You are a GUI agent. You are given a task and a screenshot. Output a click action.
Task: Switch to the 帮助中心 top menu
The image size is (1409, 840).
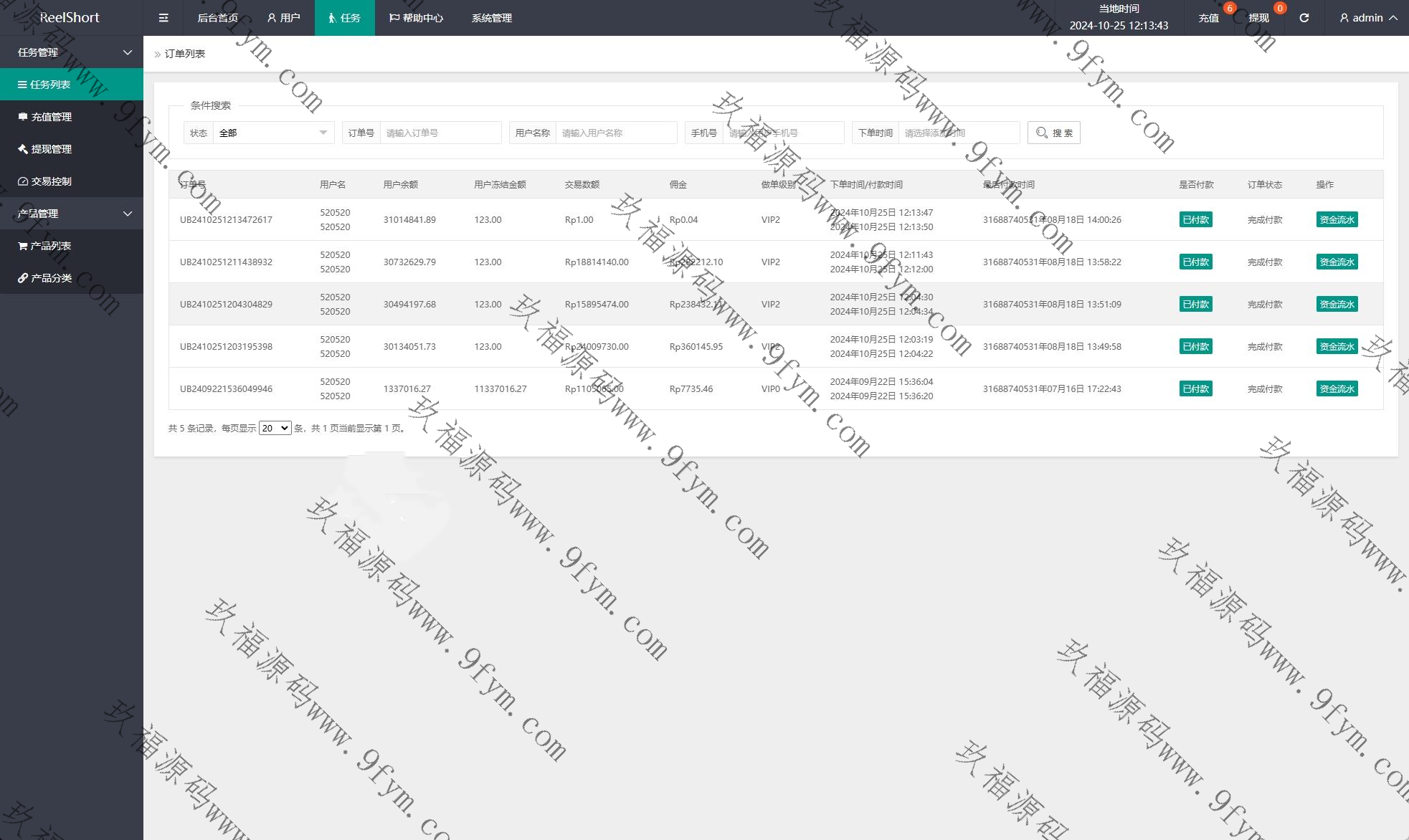click(416, 18)
